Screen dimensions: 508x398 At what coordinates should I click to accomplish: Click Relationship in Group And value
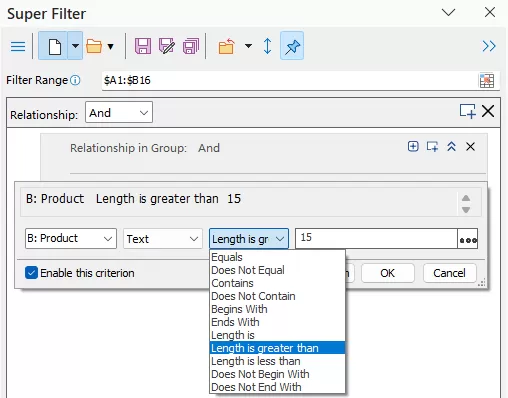click(x=209, y=148)
